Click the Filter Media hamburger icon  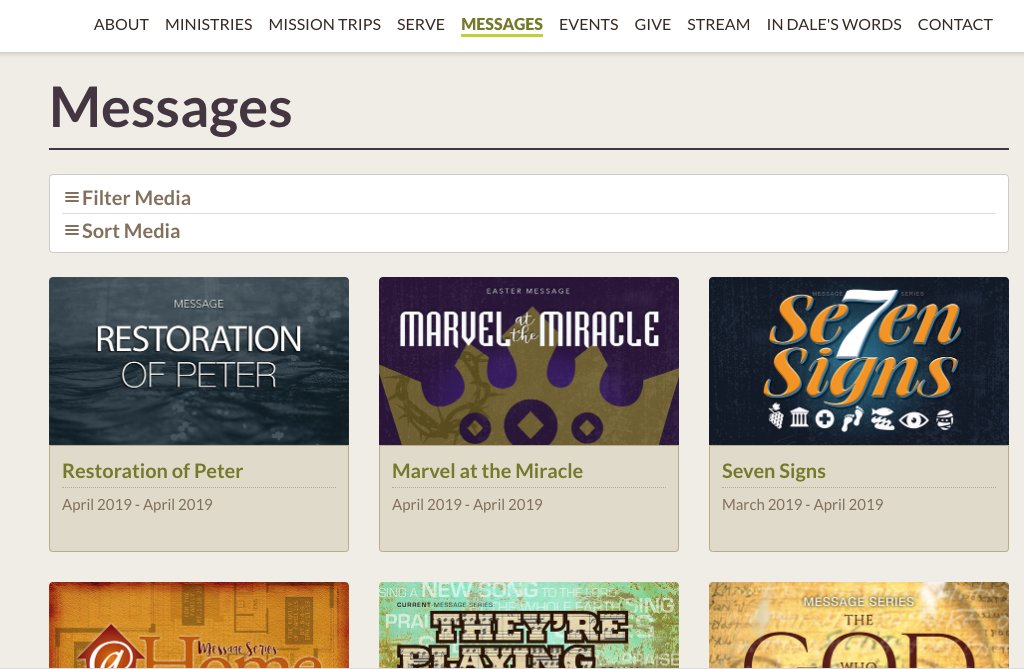[71, 197]
